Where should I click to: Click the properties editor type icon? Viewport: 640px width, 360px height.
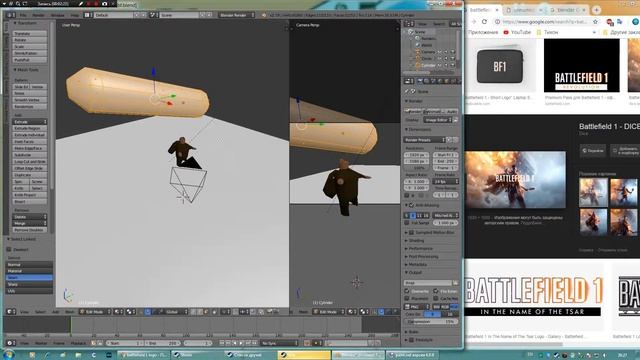pyautogui.click(x=409, y=81)
